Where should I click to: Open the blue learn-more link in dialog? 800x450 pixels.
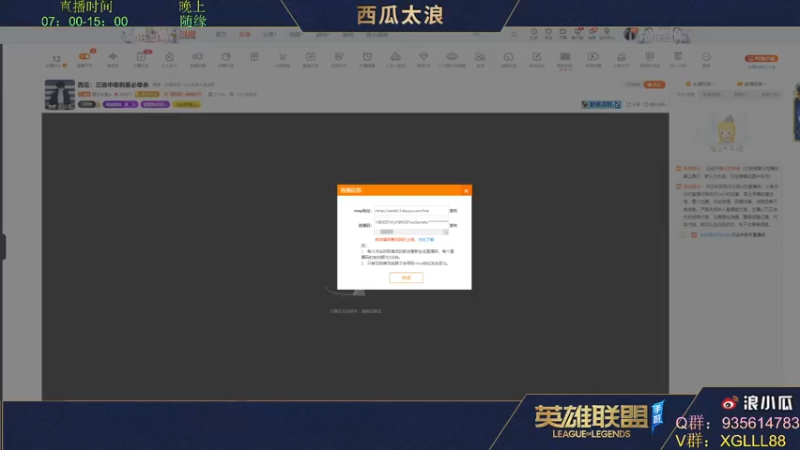(426, 239)
